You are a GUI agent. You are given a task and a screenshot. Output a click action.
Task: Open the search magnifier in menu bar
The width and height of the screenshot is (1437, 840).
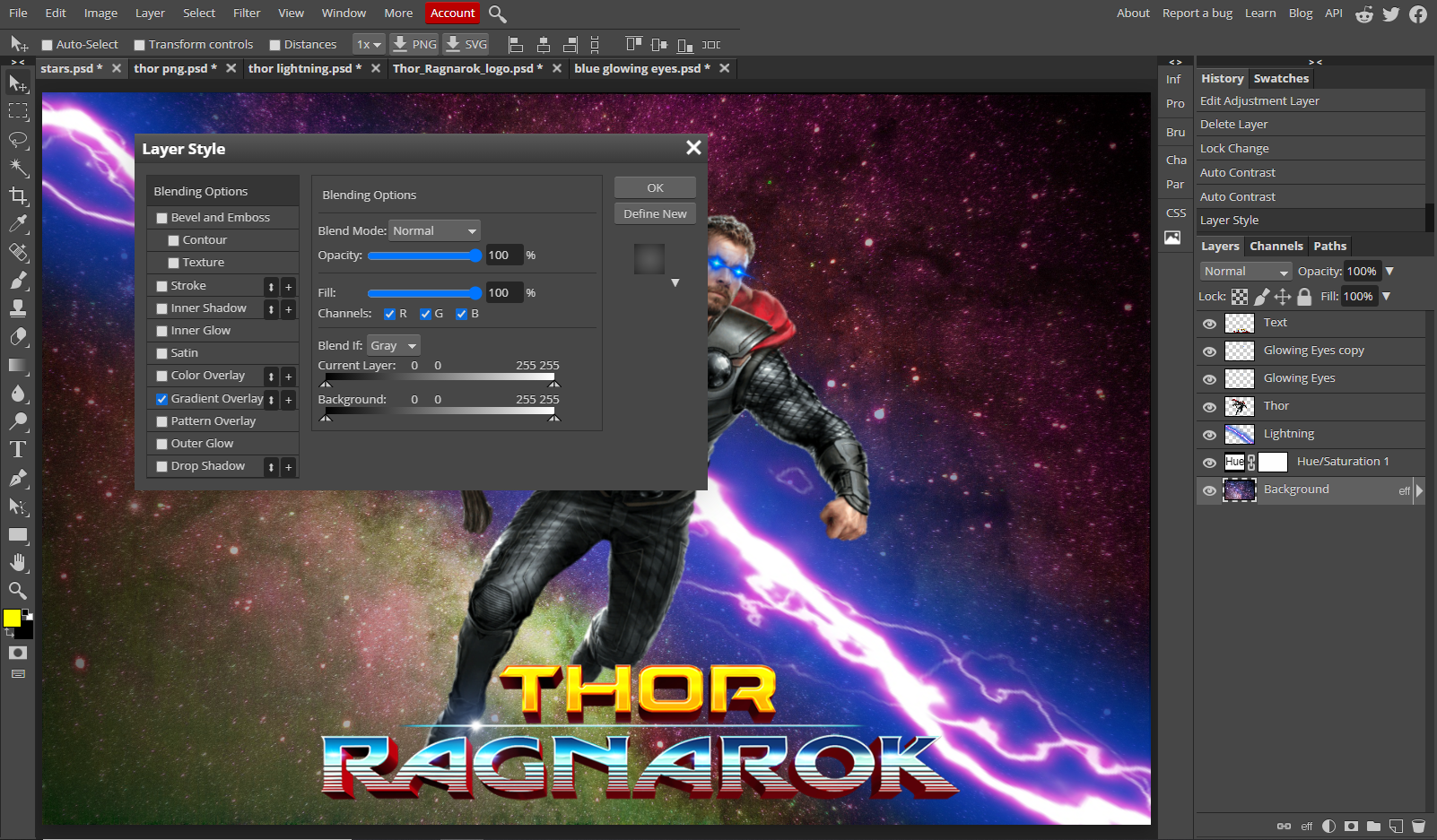[498, 13]
